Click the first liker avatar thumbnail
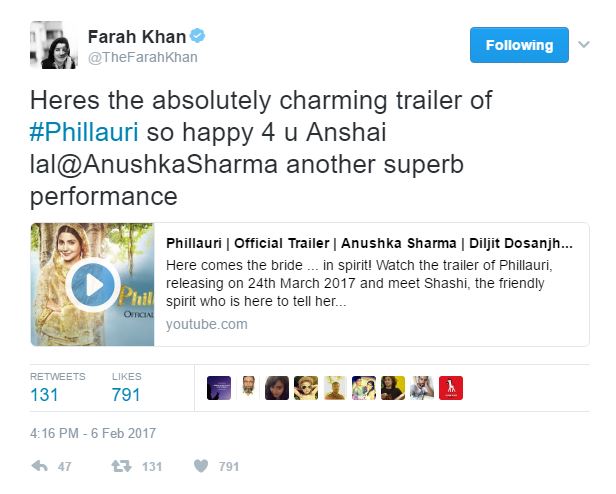Screen dimensions: 616x494 point(219,388)
